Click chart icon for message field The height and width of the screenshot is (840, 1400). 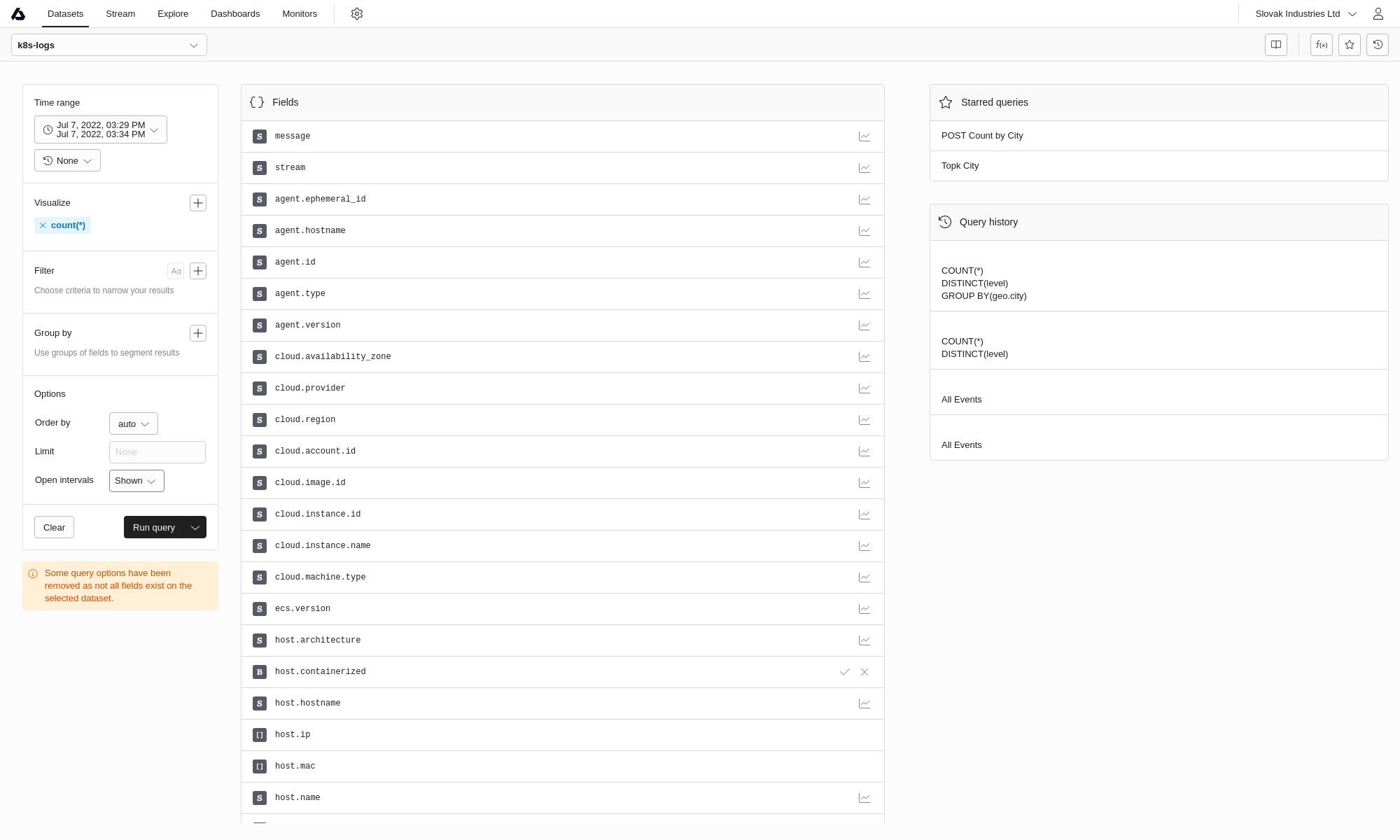tap(864, 136)
